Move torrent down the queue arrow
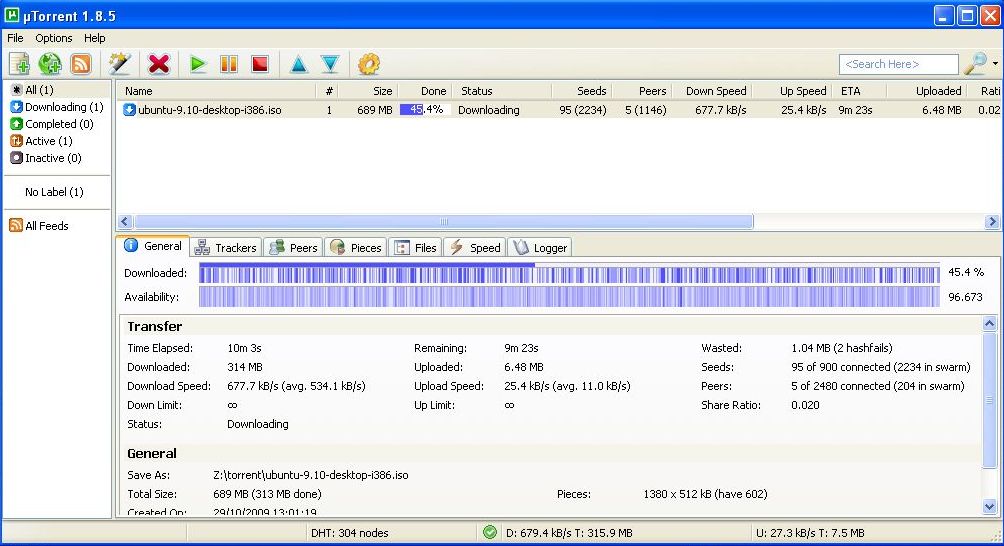Viewport: 1004px width, 546px height. [330, 64]
